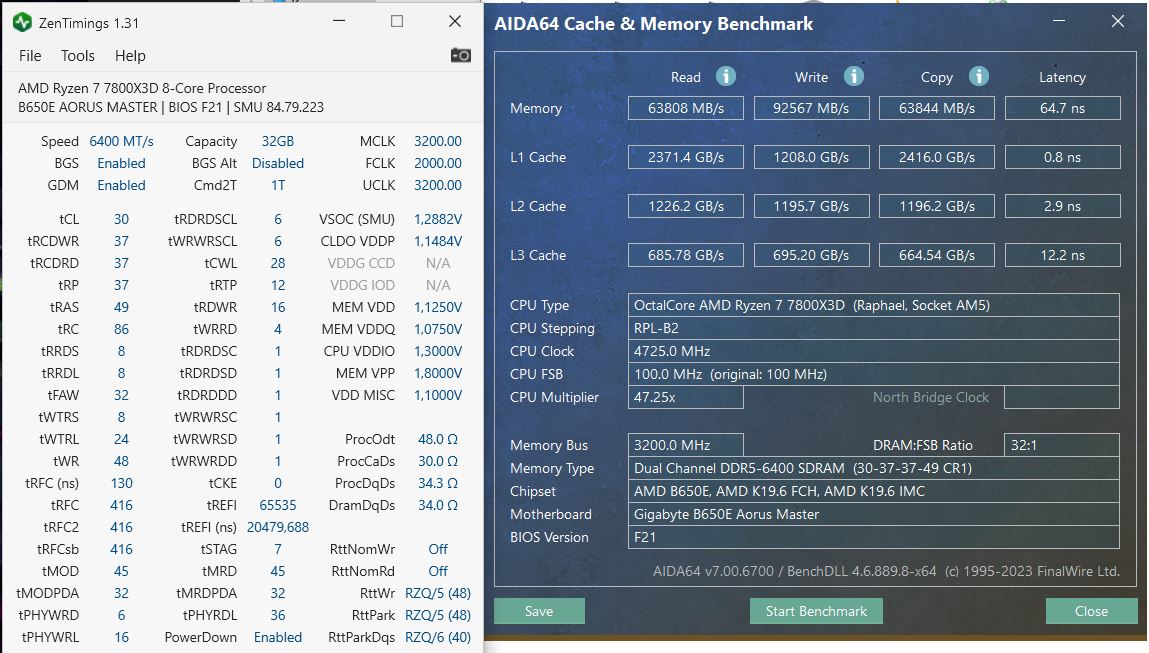Image resolution: width=1149 pixels, height=653 pixels.
Task: Click the MCLK value 3200.00
Action: tap(437, 141)
